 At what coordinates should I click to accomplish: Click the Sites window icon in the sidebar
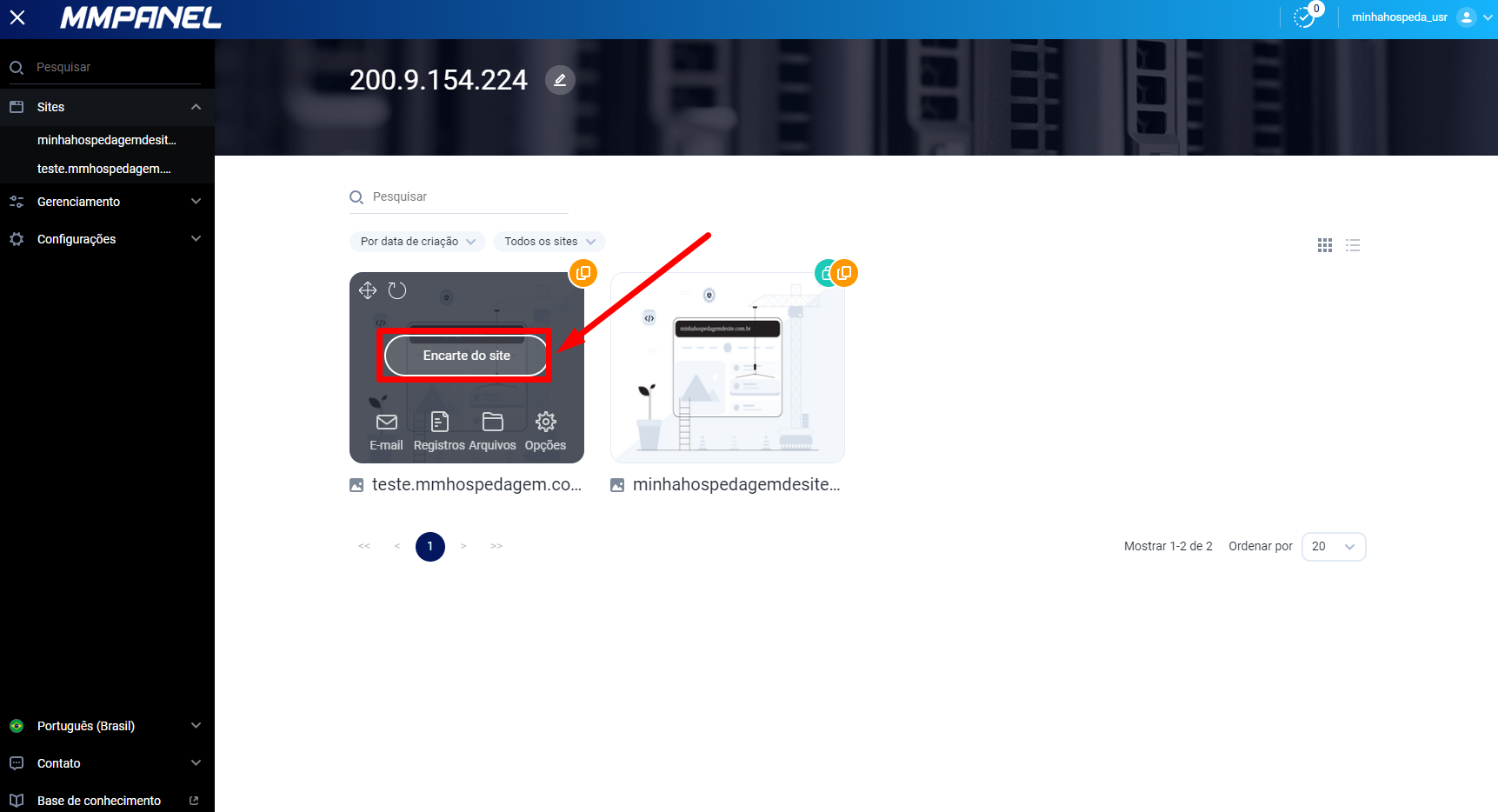pos(17,107)
